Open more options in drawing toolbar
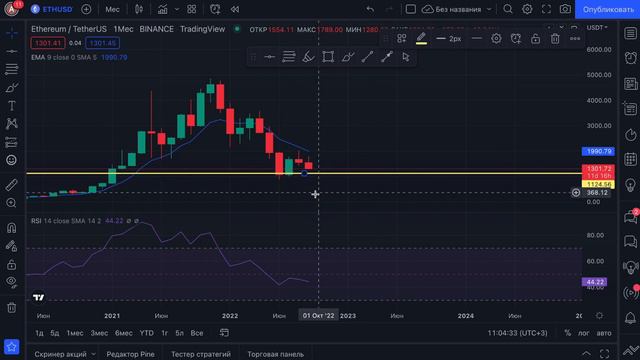Screen dimensions: 640x360 [575, 38]
